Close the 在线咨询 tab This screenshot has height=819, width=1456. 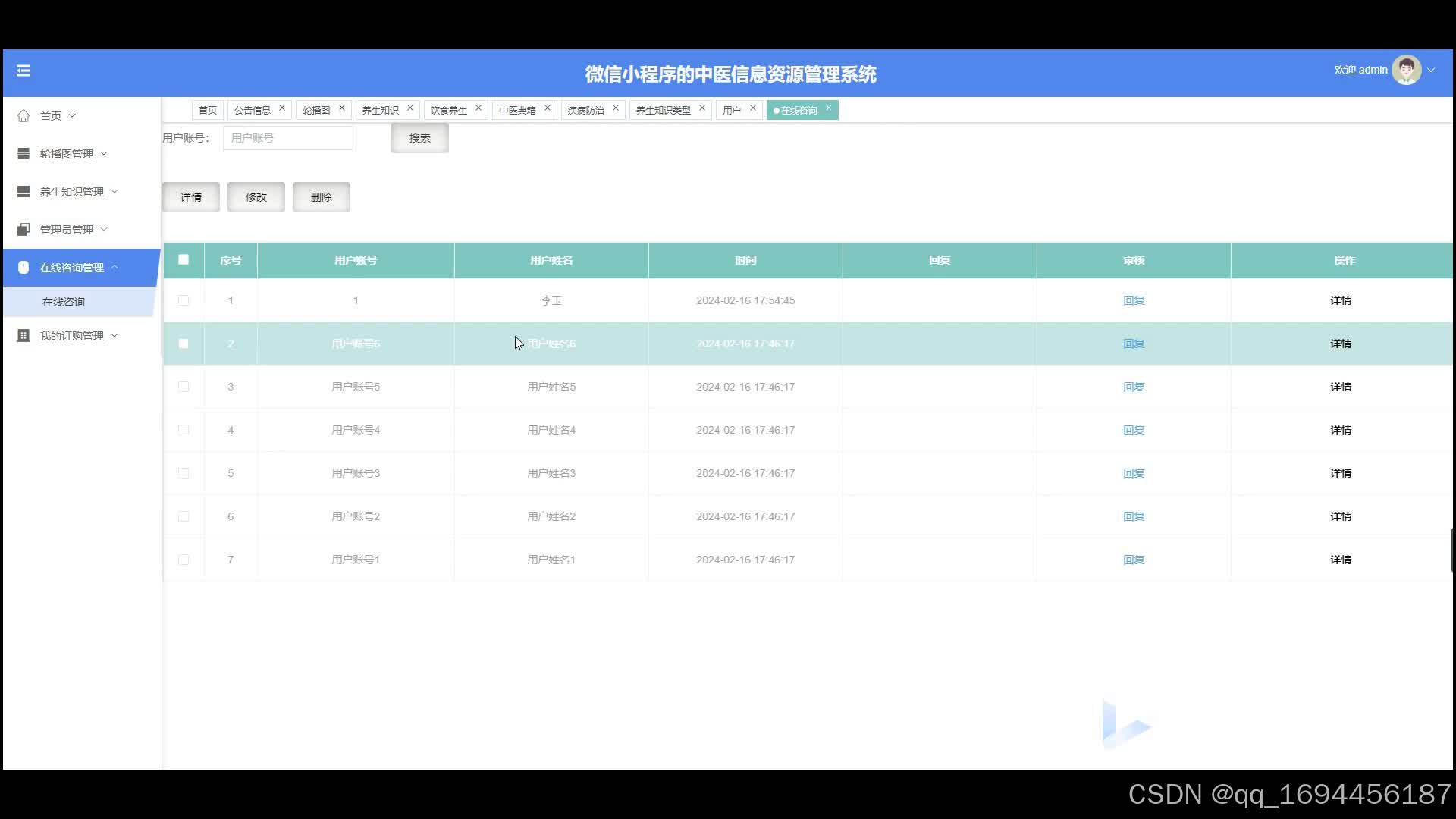pyautogui.click(x=828, y=108)
